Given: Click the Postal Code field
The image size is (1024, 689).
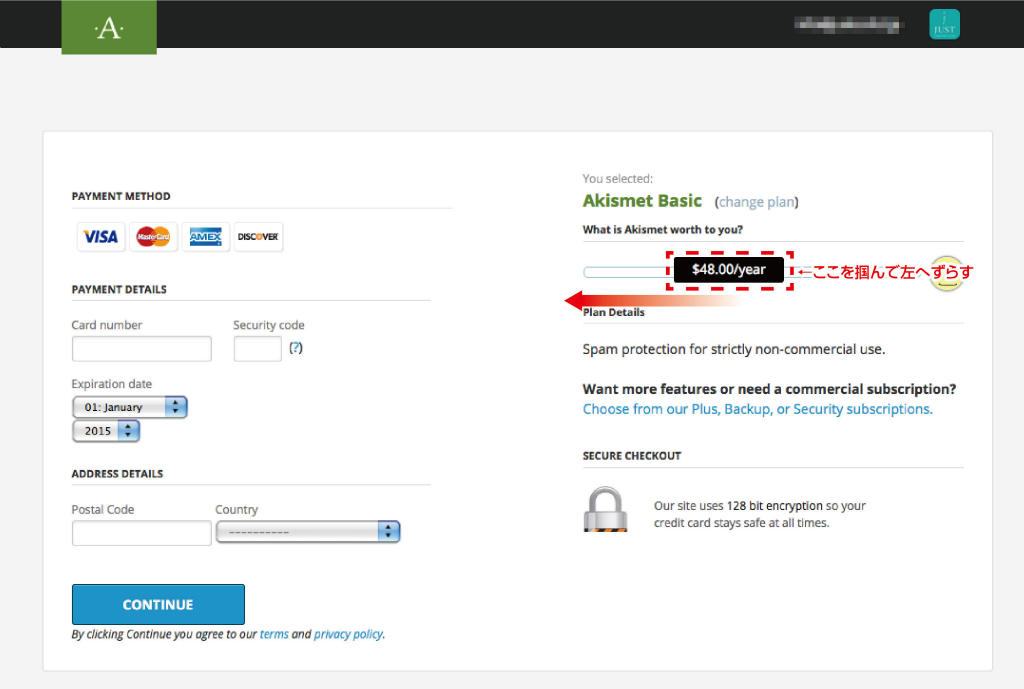Looking at the screenshot, I should coord(142,533).
